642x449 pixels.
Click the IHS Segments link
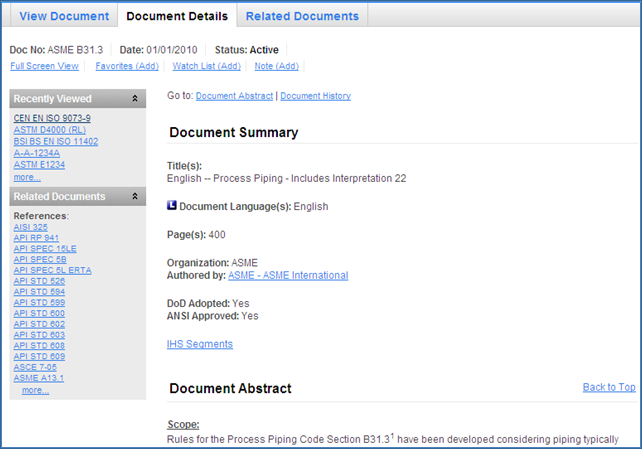[x=199, y=344]
